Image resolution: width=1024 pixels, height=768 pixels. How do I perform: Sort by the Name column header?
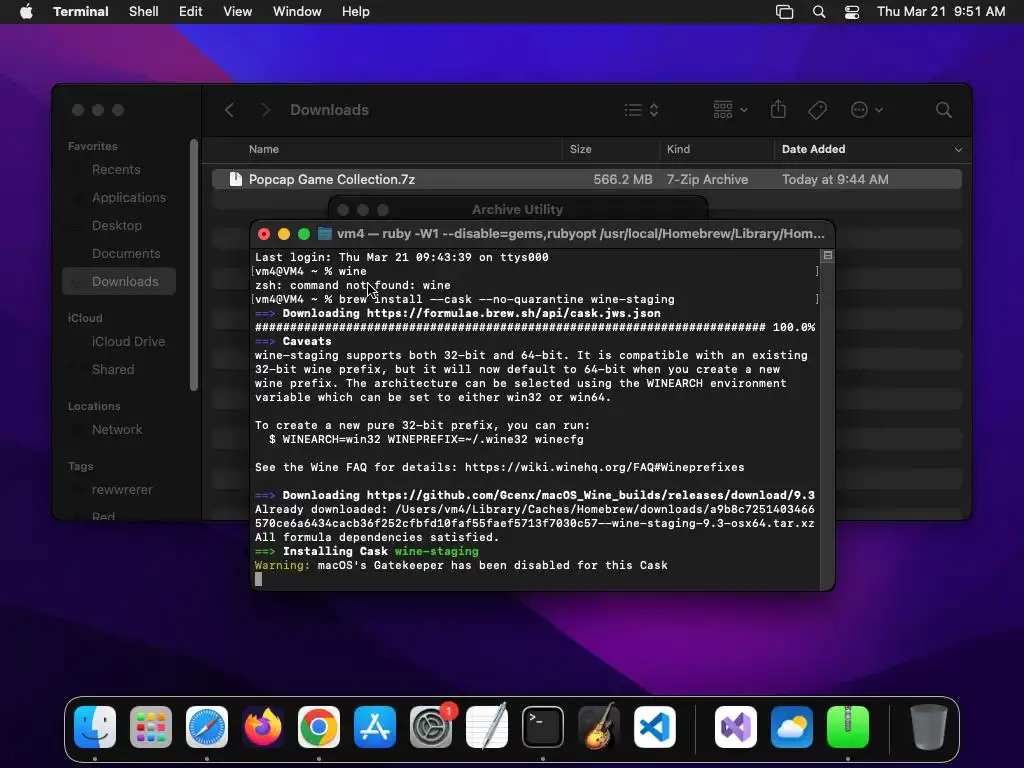pos(264,150)
